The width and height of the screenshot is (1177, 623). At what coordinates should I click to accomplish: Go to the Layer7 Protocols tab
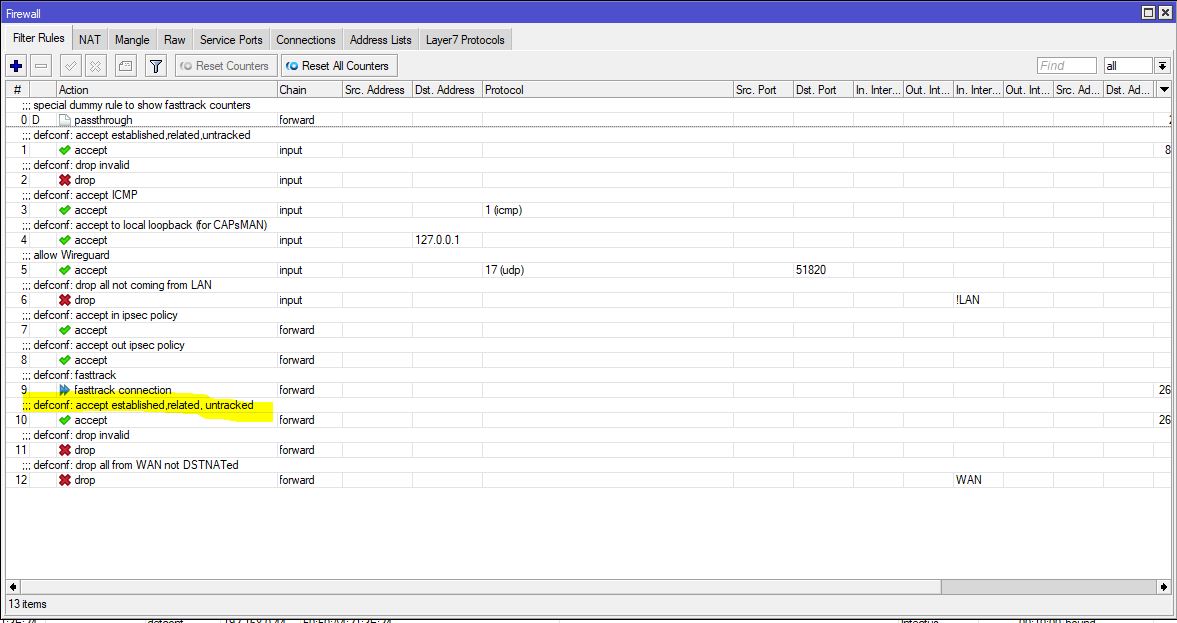pyautogui.click(x=465, y=40)
